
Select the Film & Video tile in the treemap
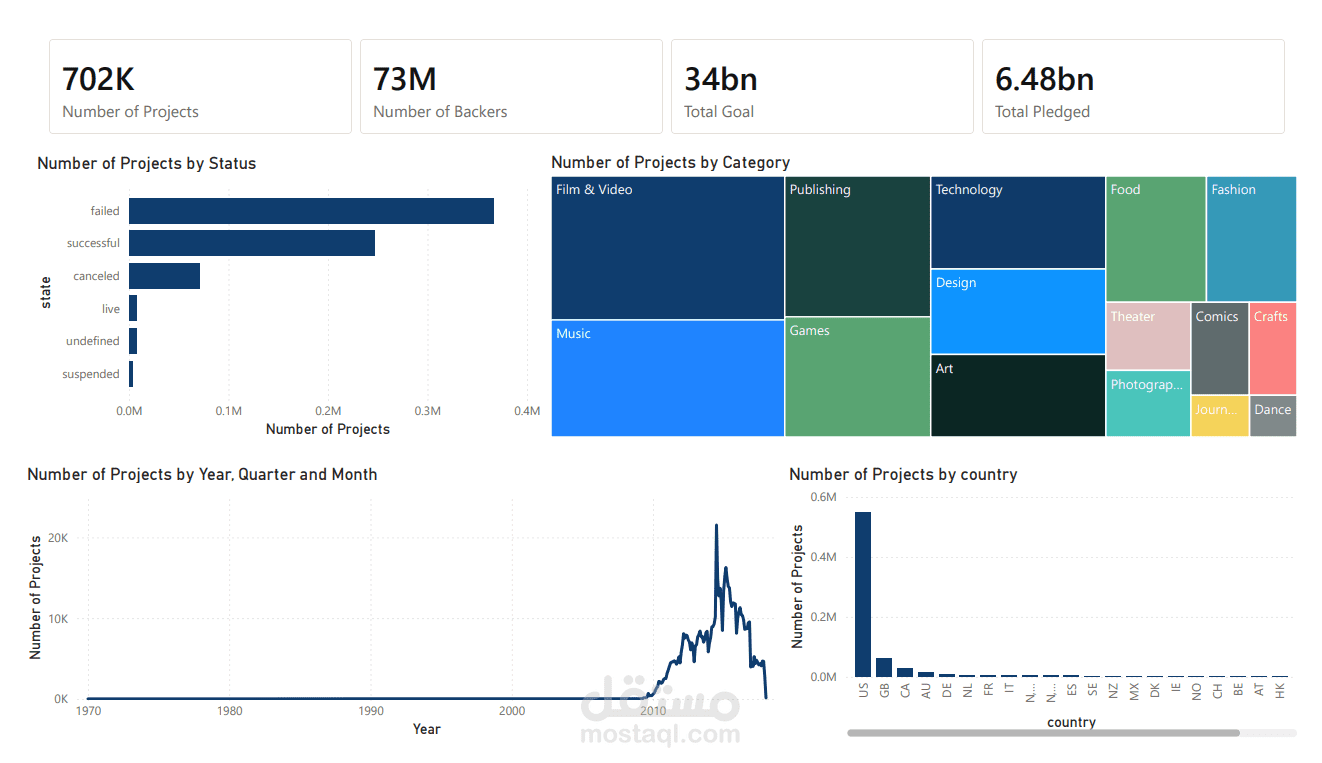[665, 245]
